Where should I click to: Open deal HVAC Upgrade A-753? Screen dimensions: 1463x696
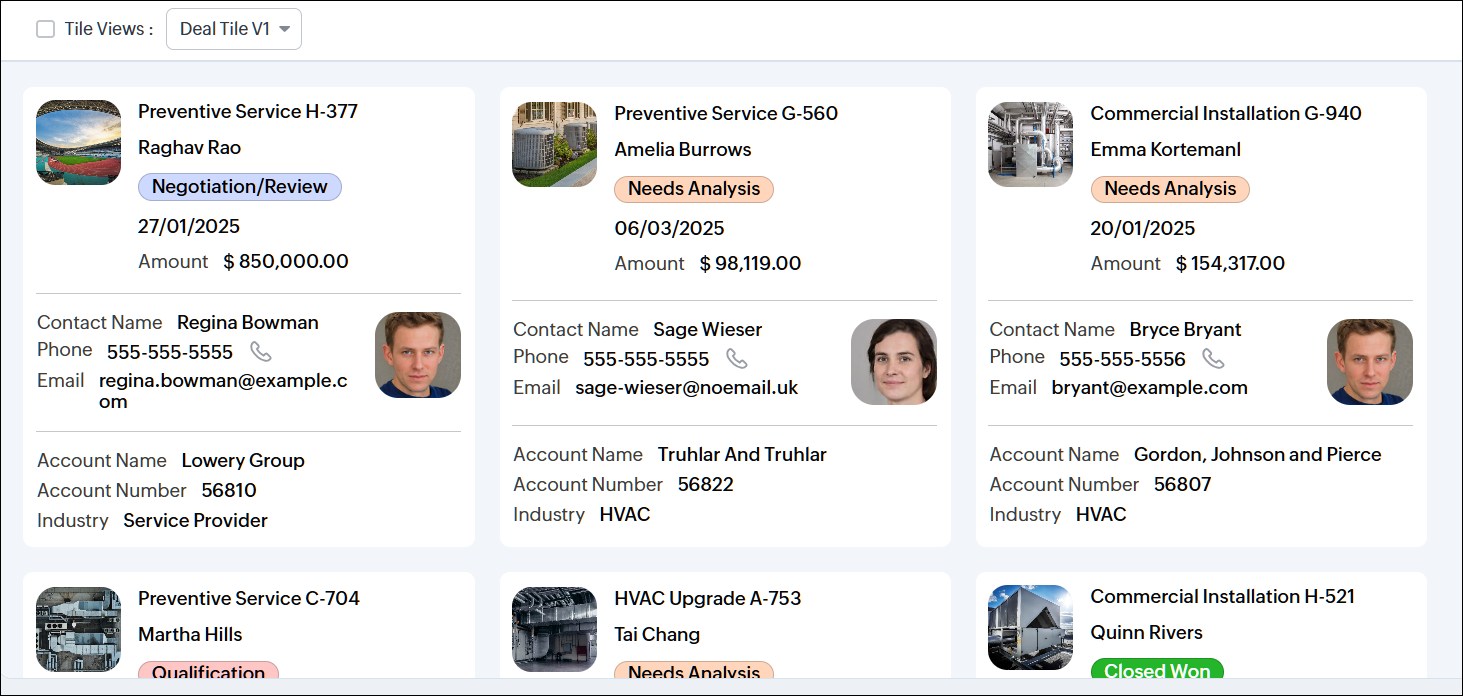tap(708, 598)
